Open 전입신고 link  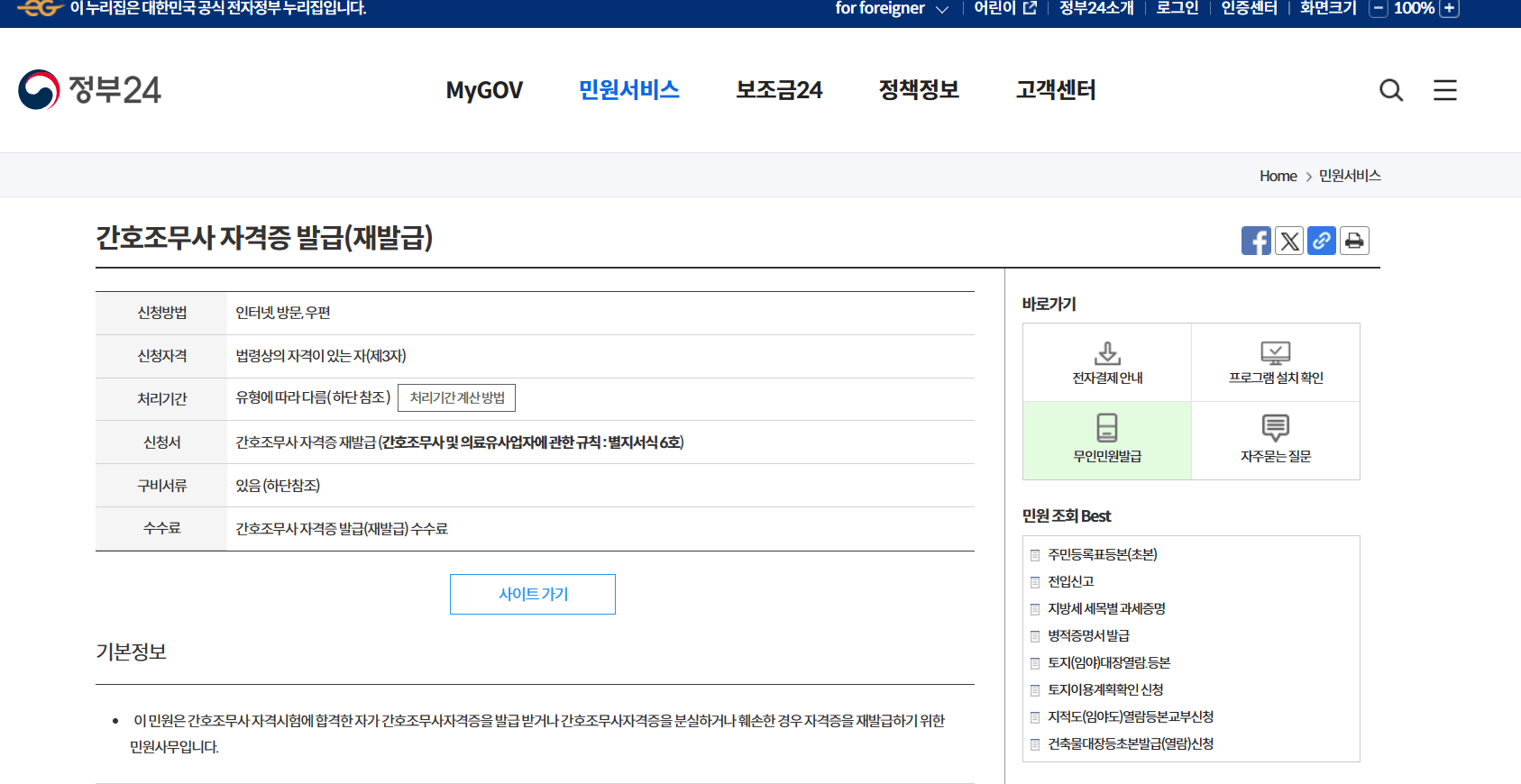pos(1070,581)
